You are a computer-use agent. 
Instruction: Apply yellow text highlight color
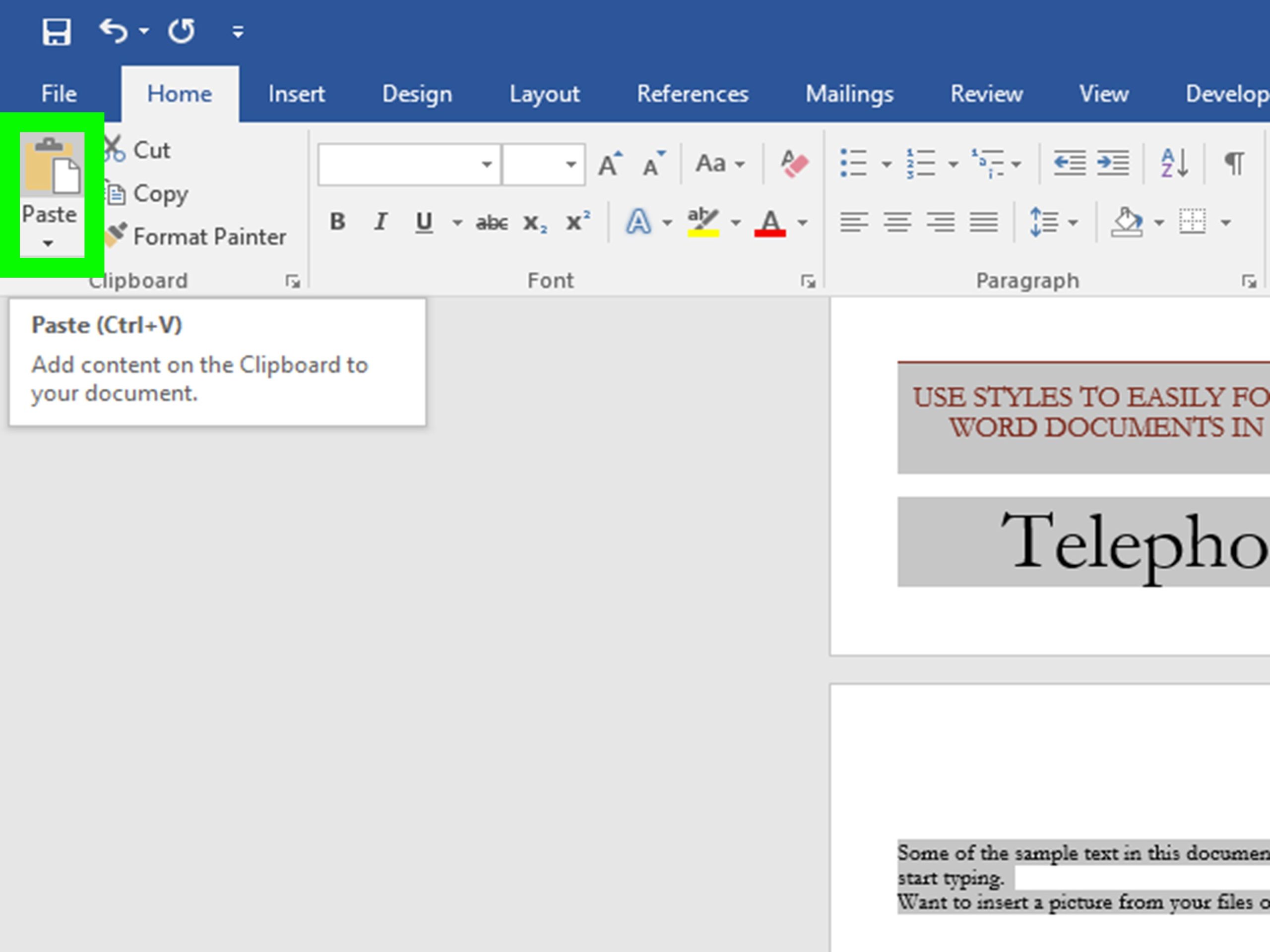tap(703, 222)
